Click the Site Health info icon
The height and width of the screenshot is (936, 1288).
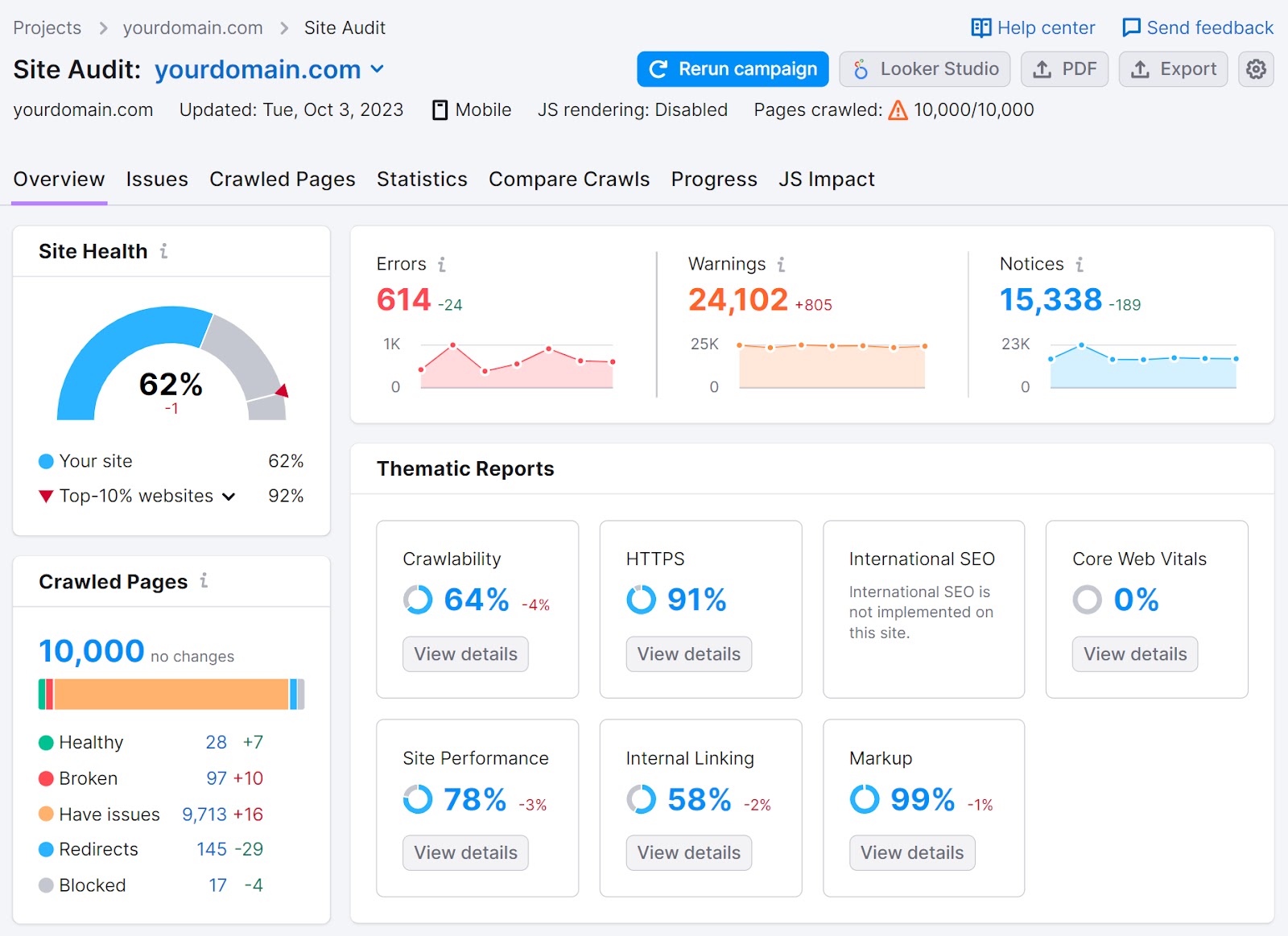point(164,251)
